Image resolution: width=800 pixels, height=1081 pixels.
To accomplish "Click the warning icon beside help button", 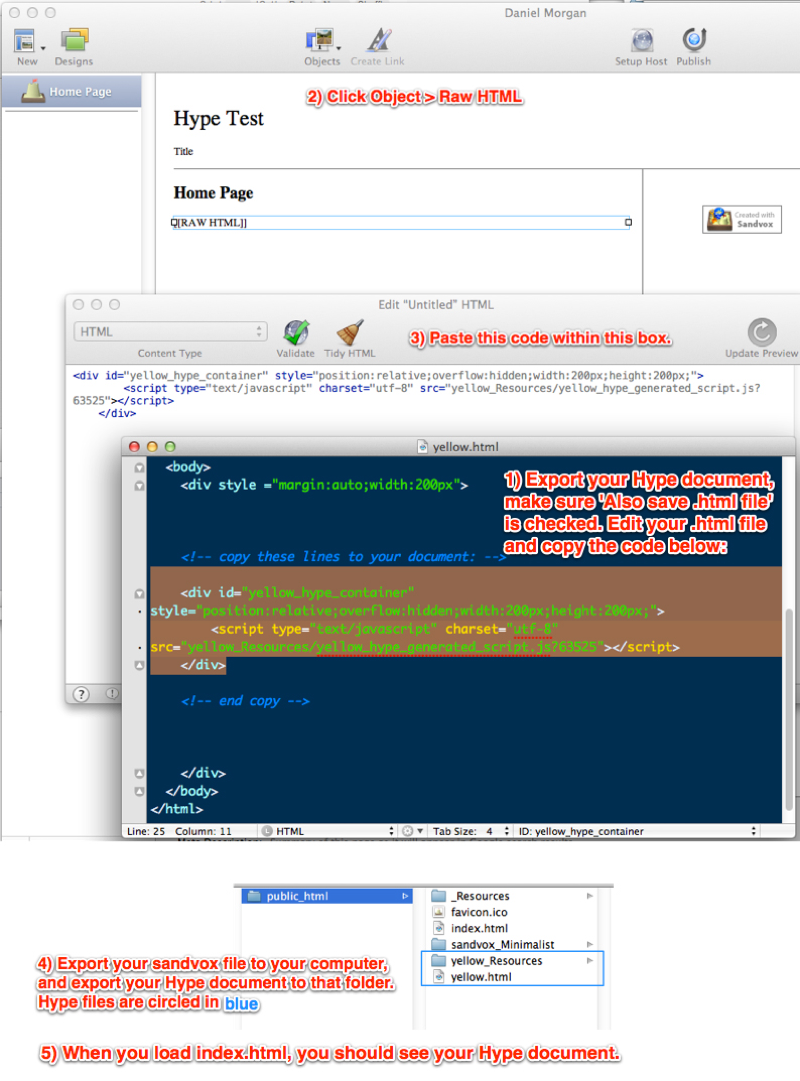I will (x=112, y=693).
